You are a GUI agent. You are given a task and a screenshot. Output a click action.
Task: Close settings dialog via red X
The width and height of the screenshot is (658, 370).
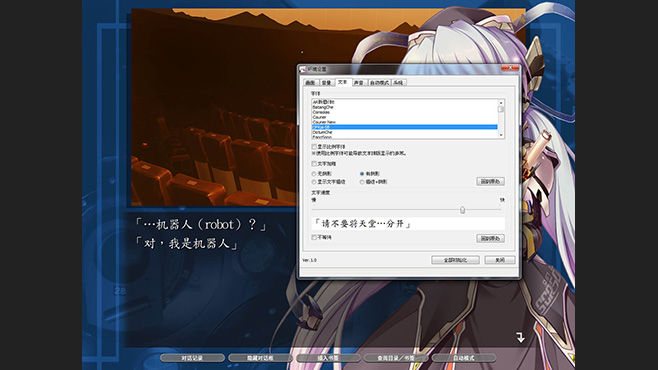point(510,68)
